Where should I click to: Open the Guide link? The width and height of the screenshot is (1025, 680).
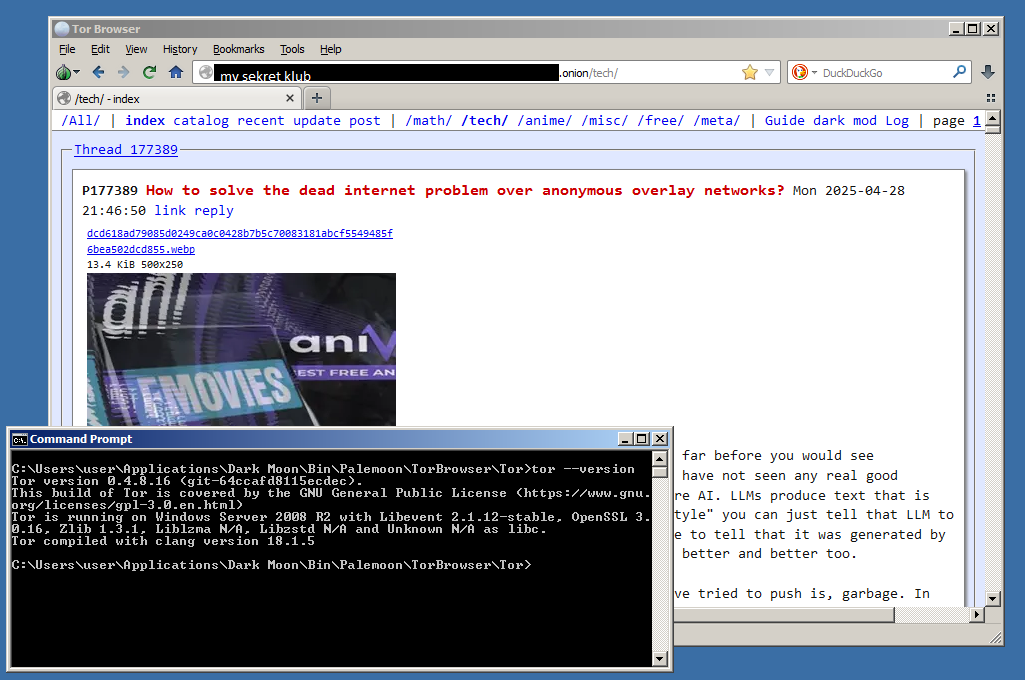click(784, 120)
